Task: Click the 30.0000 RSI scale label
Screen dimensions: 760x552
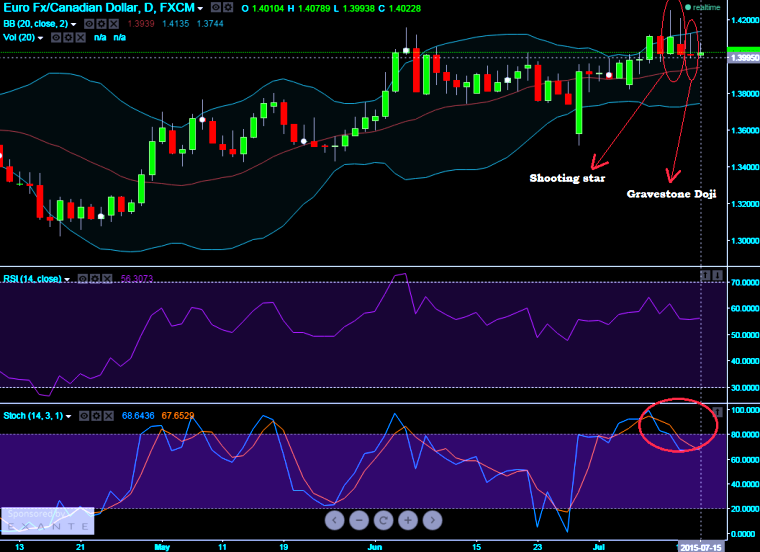Action: 744,388
